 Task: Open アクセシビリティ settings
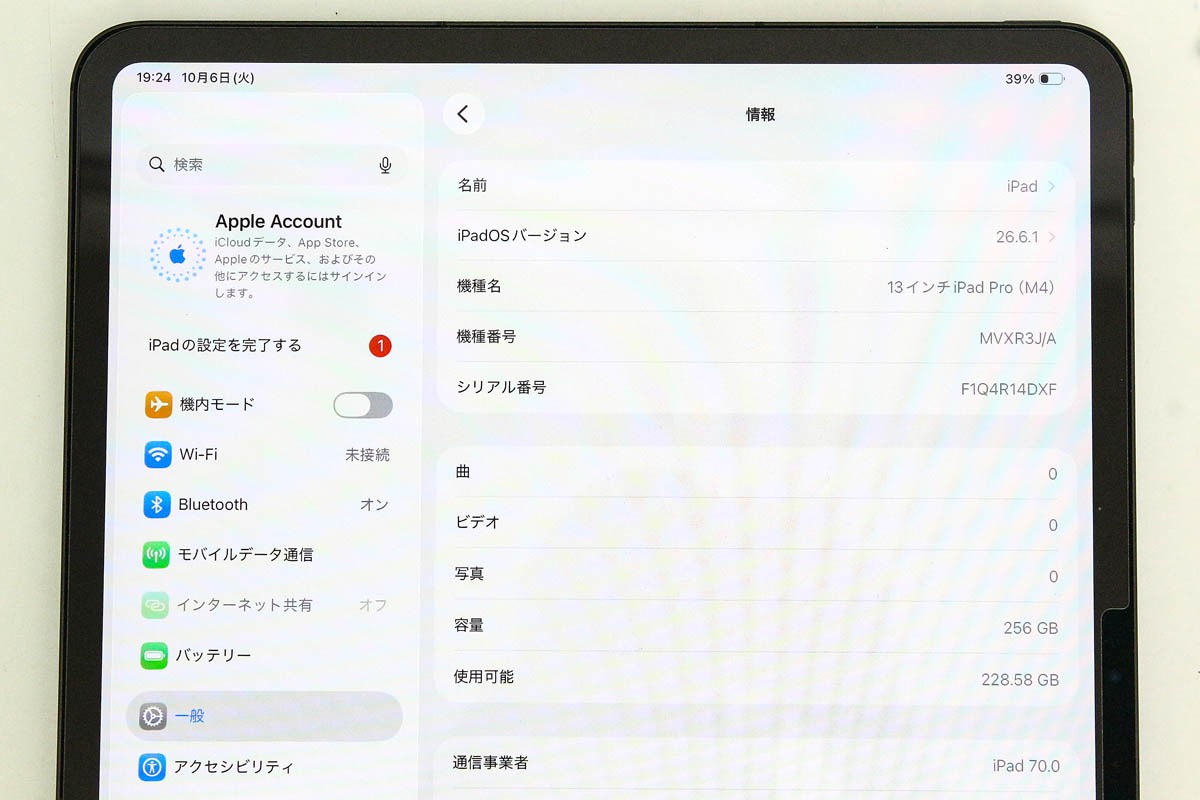coord(264,767)
